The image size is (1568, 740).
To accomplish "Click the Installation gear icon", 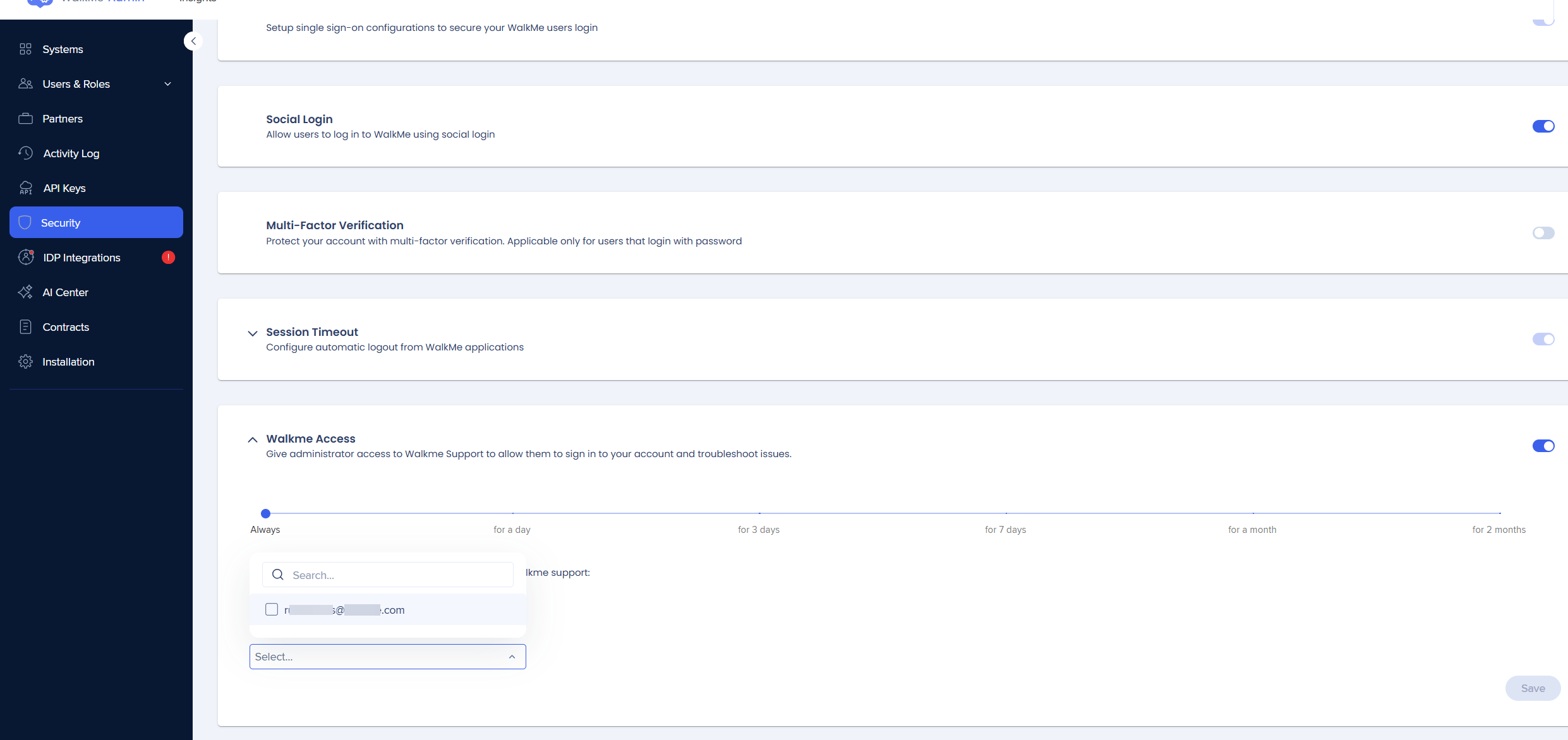I will [25, 362].
